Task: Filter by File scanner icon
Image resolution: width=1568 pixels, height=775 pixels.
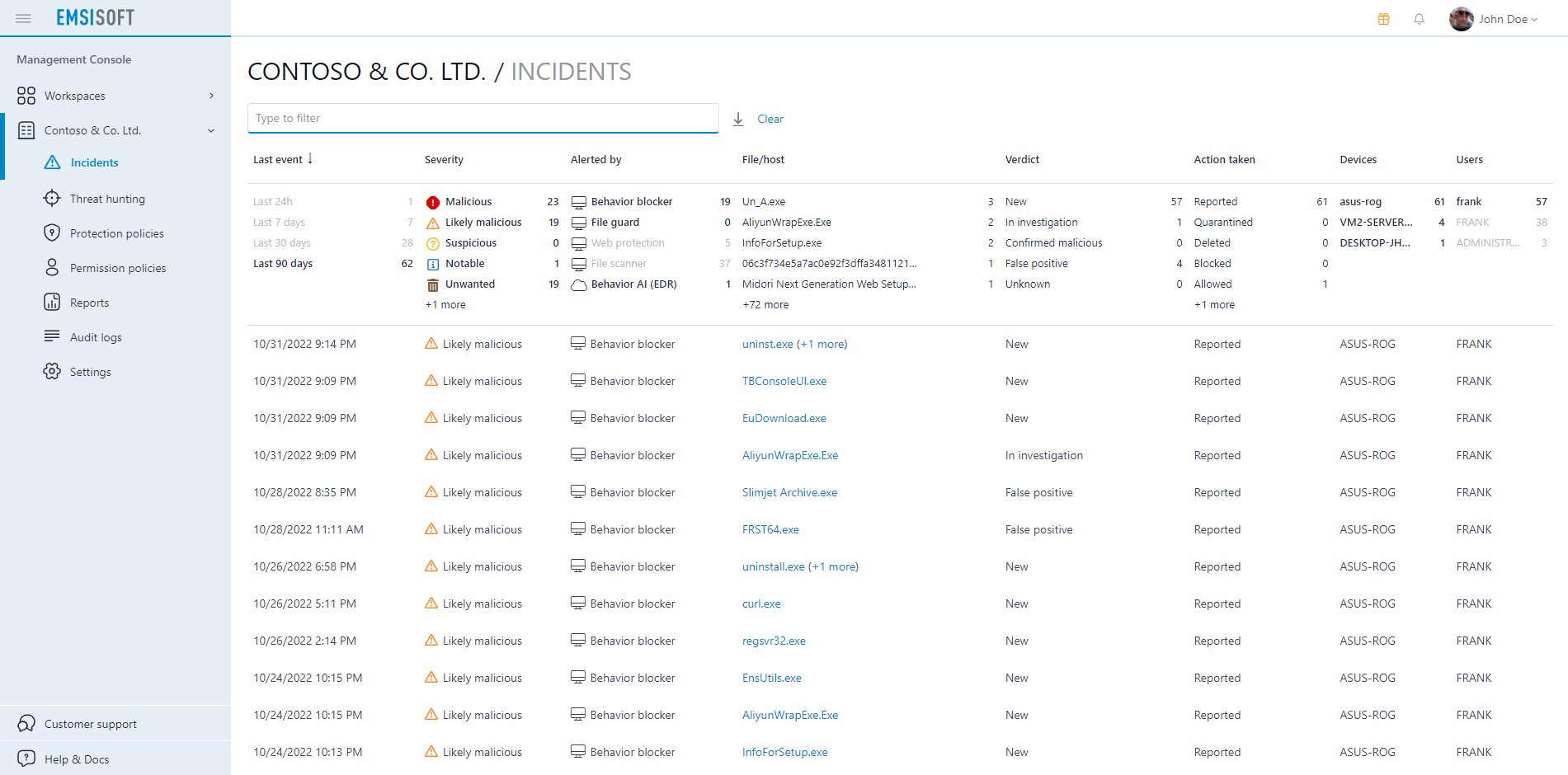Action: click(x=579, y=264)
